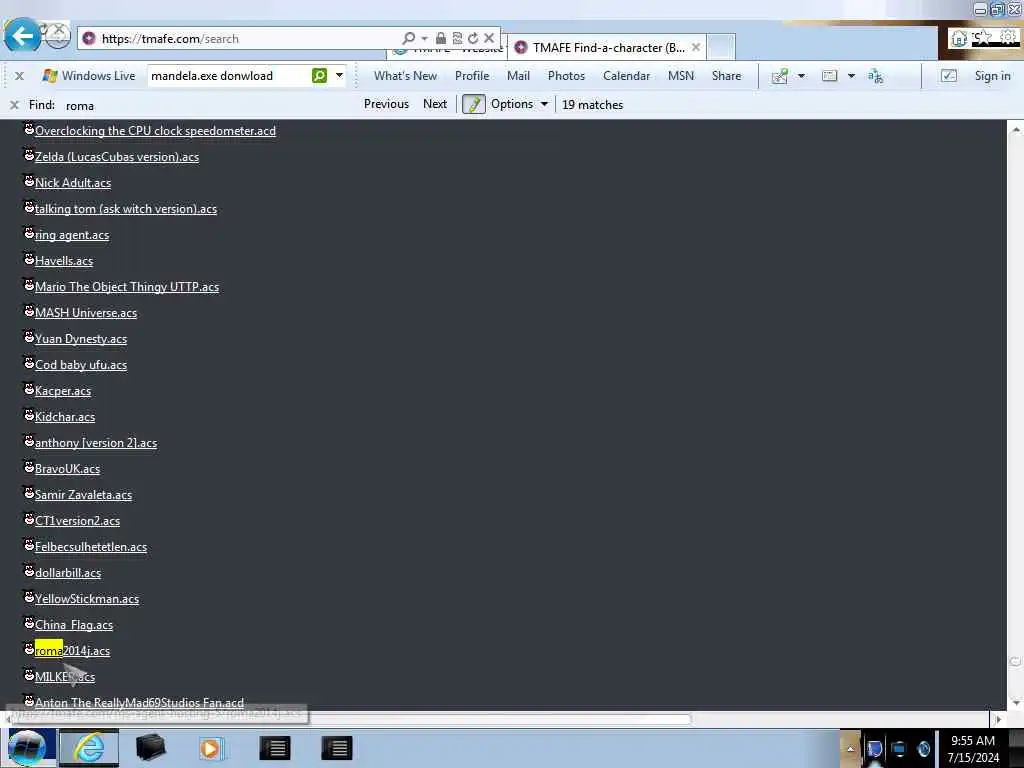
Task: Open MSN in Windows Live toolbar
Action: (x=680, y=76)
